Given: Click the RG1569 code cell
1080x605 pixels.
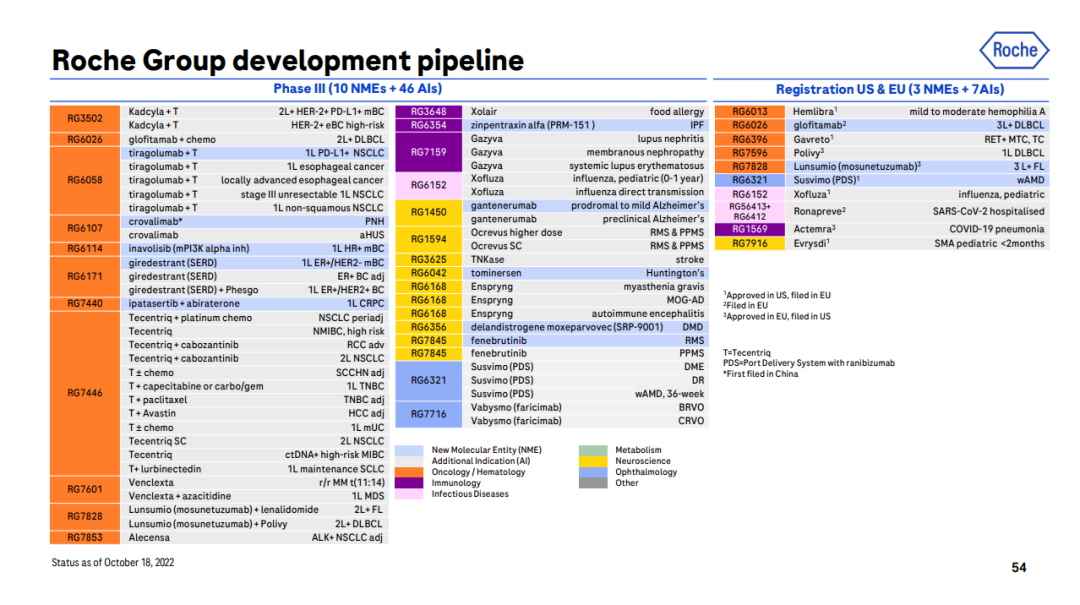Looking at the screenshot, I should click(x=749, y=229).
